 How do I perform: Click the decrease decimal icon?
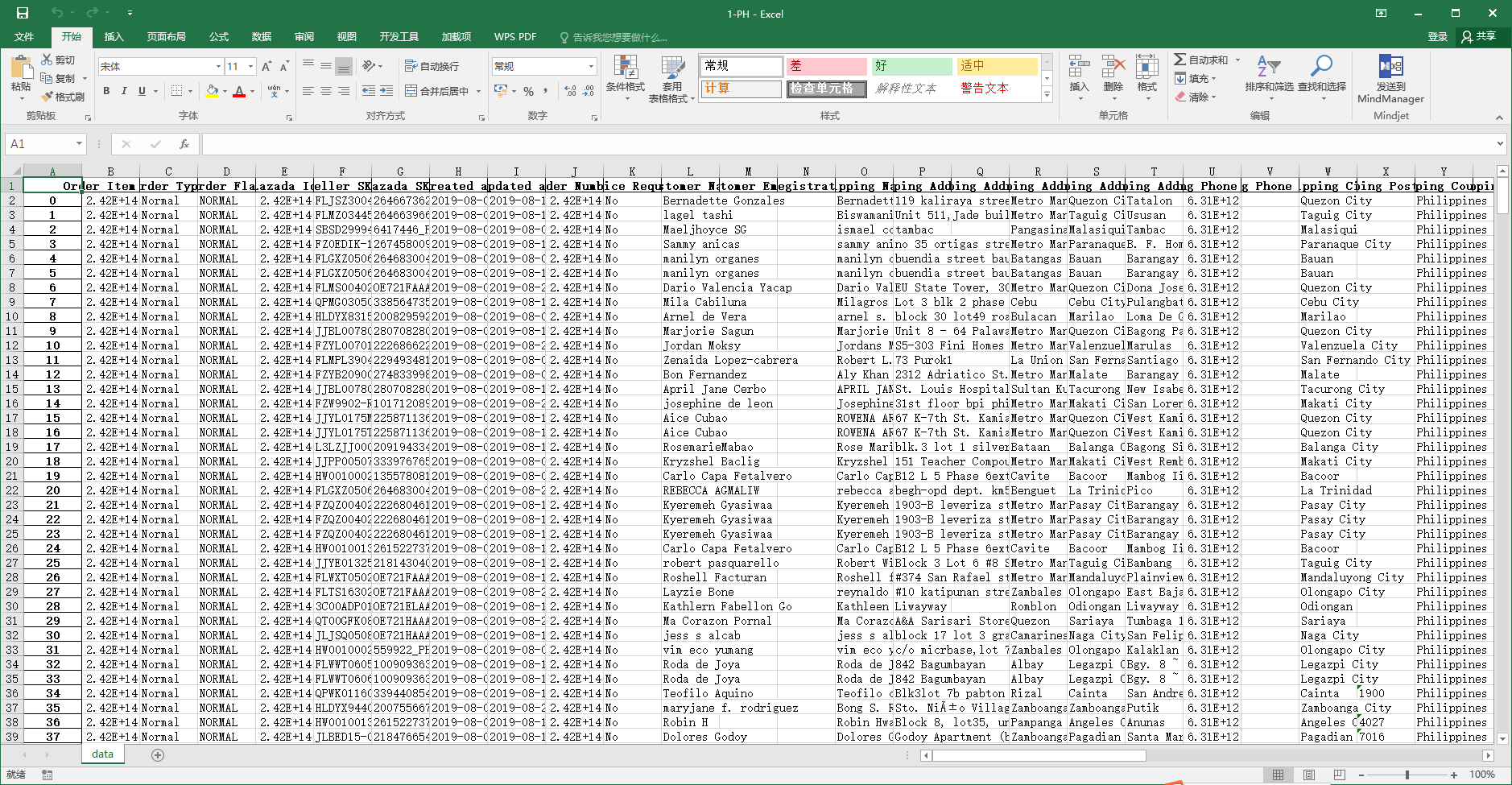589,91
